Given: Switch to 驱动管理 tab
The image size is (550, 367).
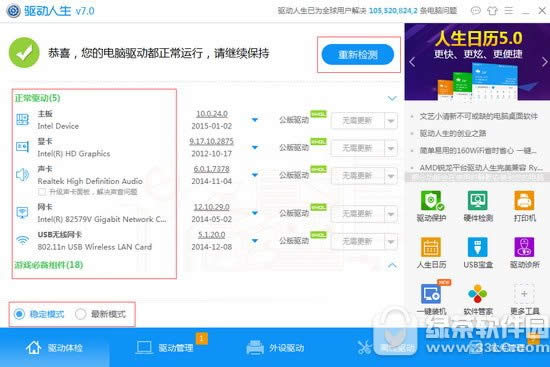Looking at the screenshot, I should point(165,348).
